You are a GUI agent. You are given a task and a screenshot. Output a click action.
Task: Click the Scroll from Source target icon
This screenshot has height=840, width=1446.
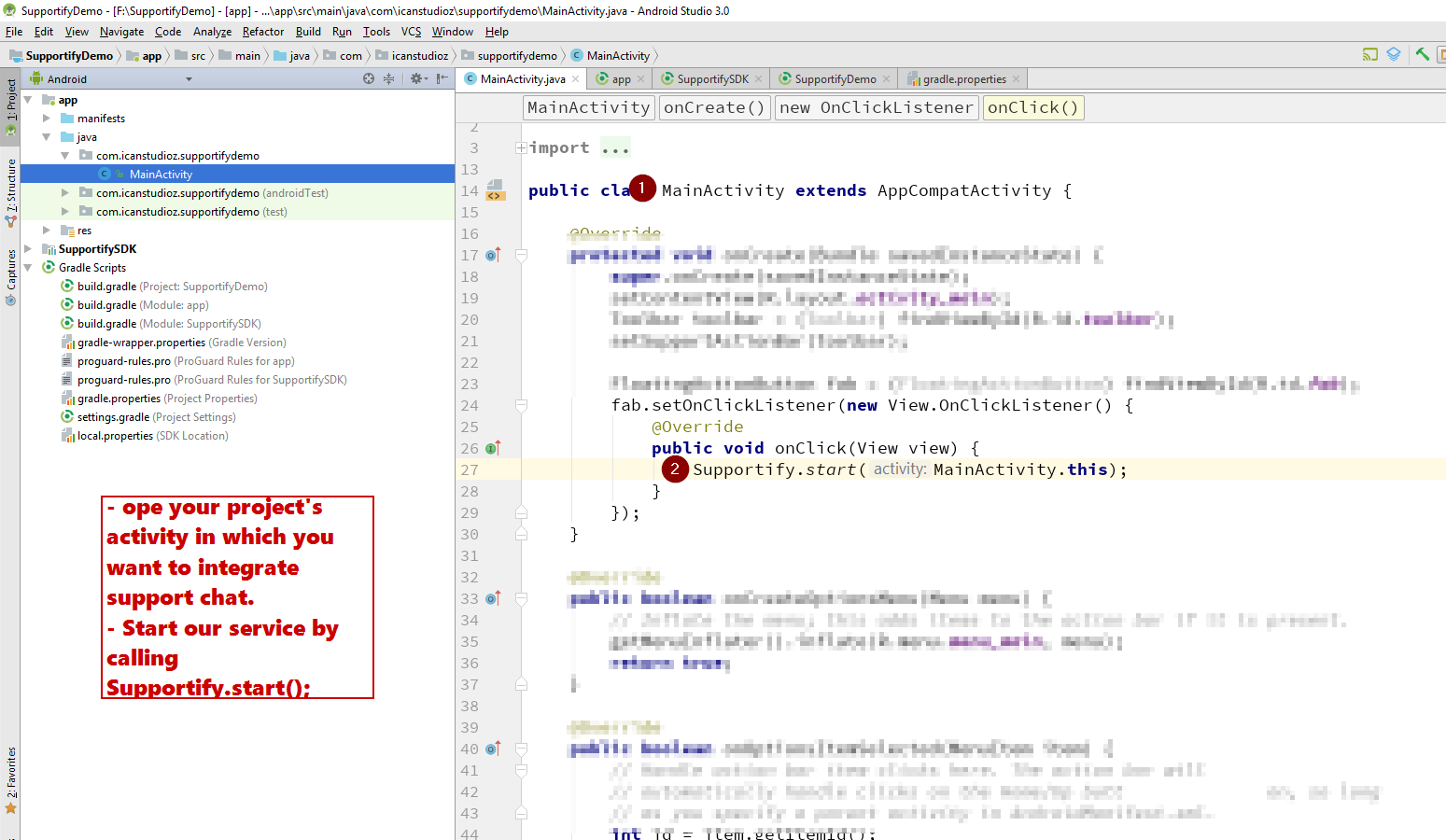click(369, 79)
